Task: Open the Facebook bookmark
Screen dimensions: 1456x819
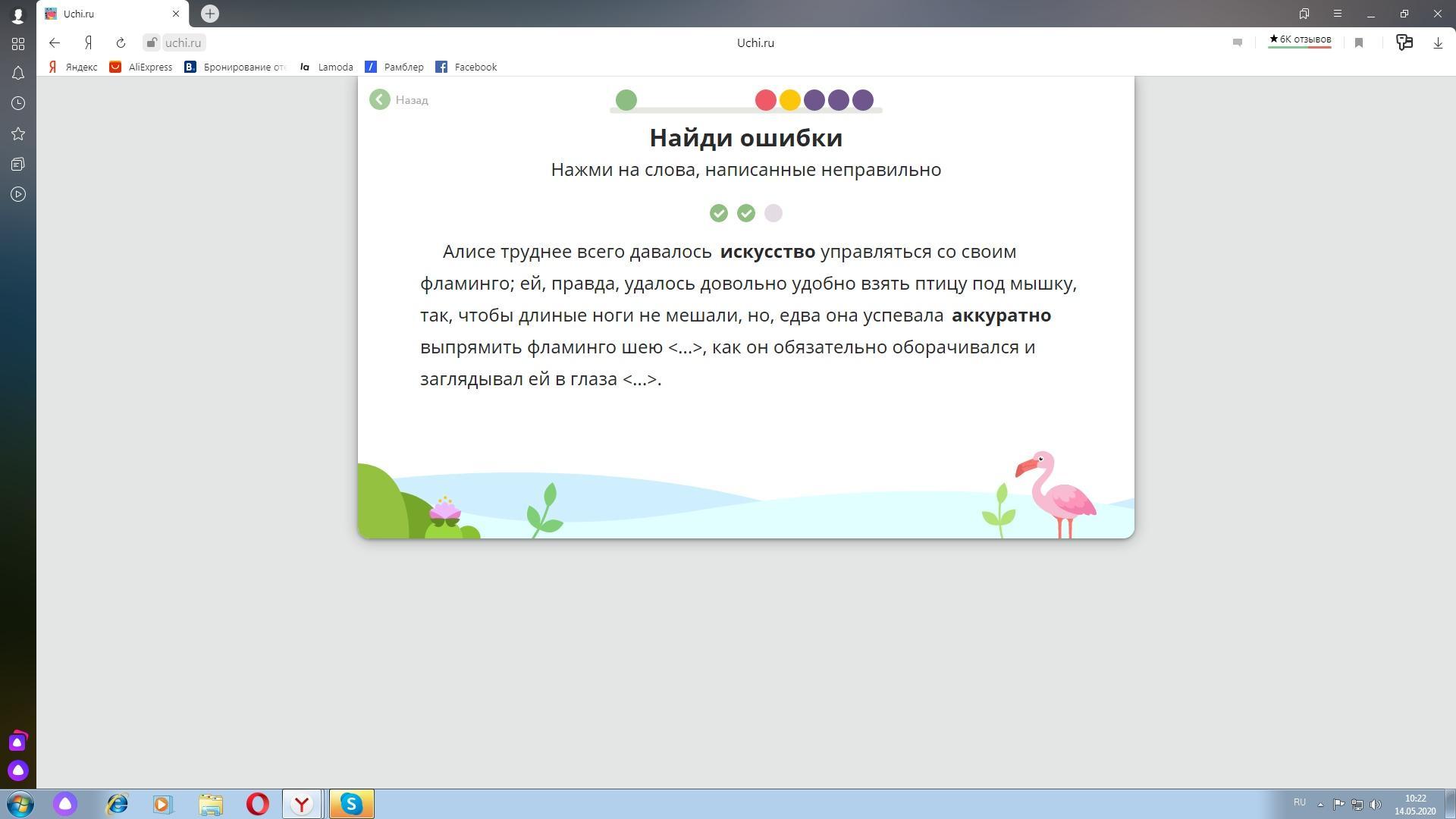Action: point(475,67)
